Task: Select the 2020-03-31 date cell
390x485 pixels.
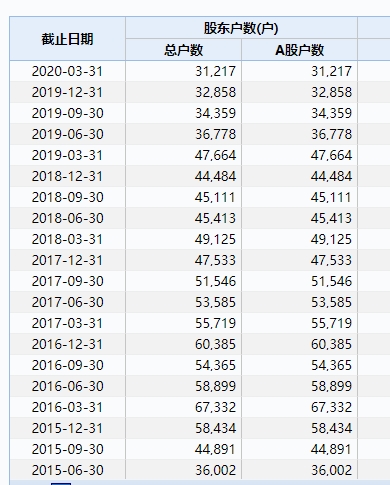Action: pyautogui.click(x=67, y=71)
